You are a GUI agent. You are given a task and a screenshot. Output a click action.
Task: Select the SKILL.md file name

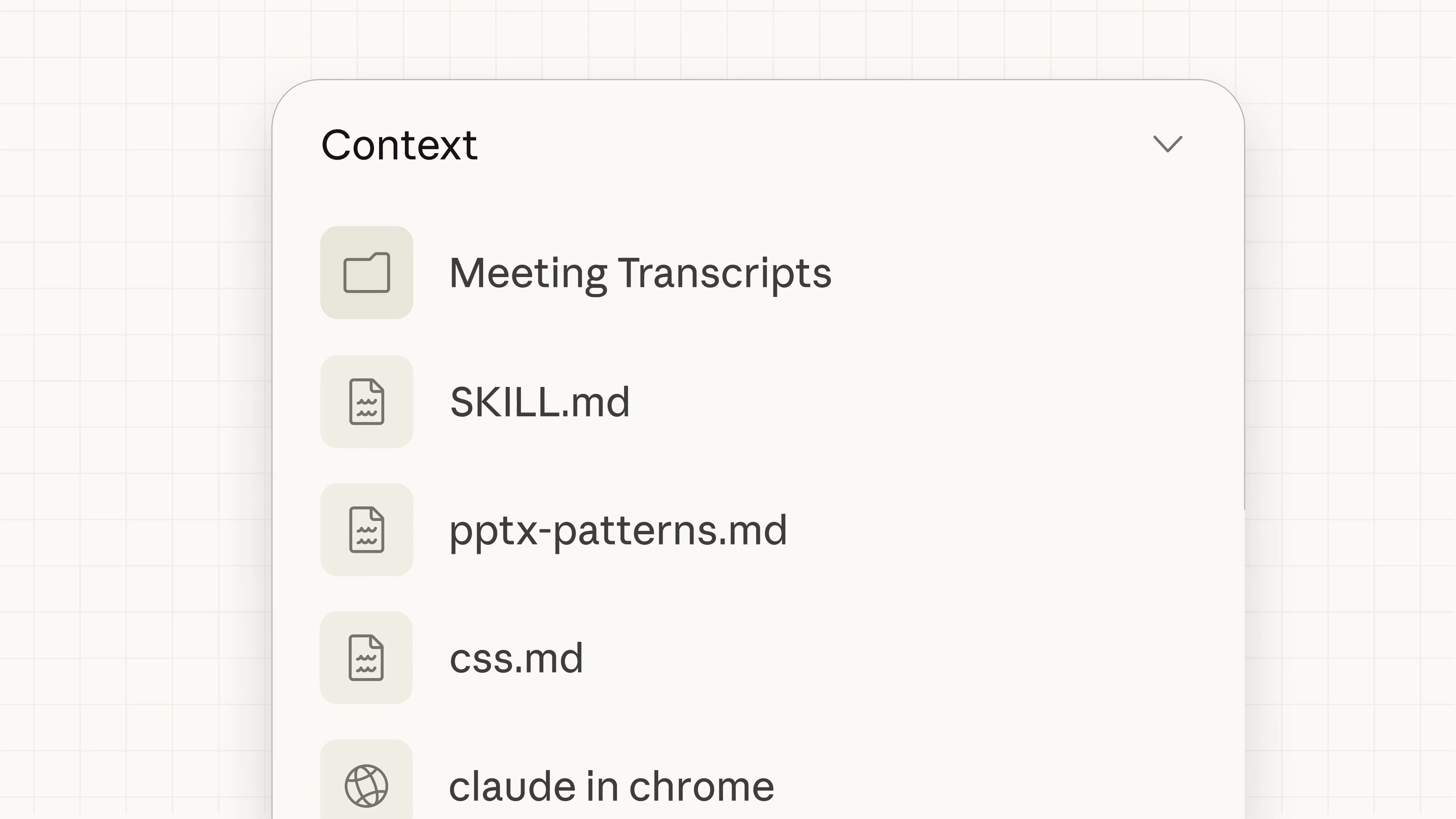(x=539, y=402)
